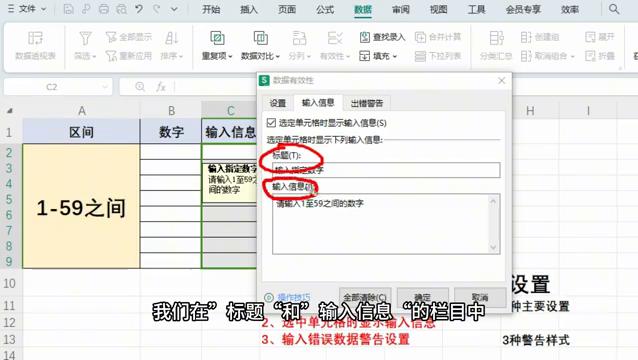
Task: Open the 填充 dropdown
Action: [378, 56]
